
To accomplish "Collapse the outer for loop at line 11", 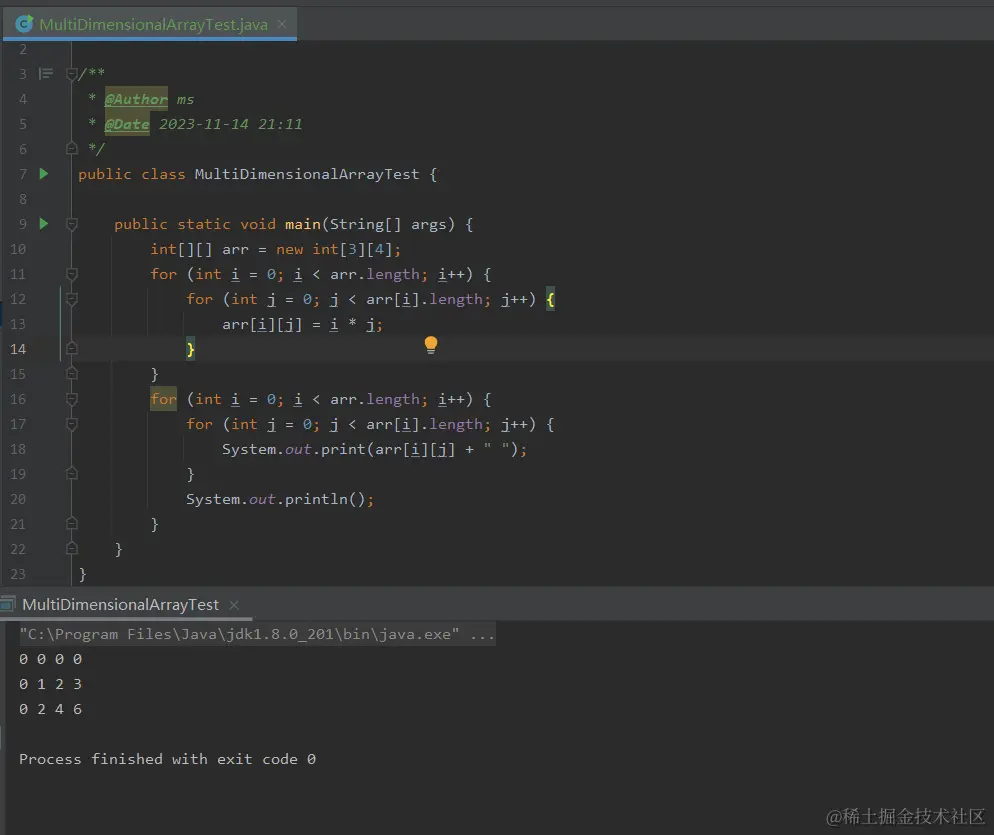I will 72,274.
